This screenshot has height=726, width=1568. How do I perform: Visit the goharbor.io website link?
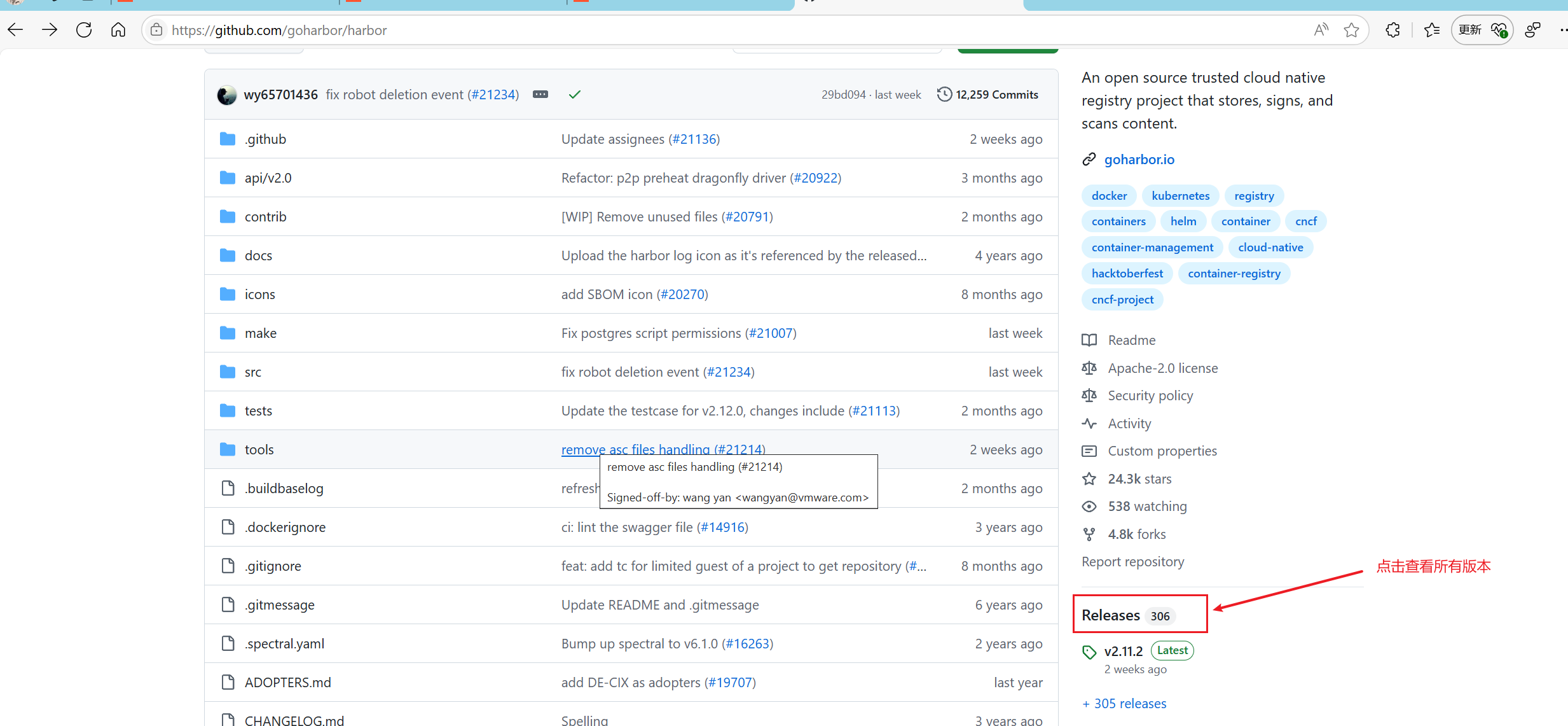coord(1139,160)
